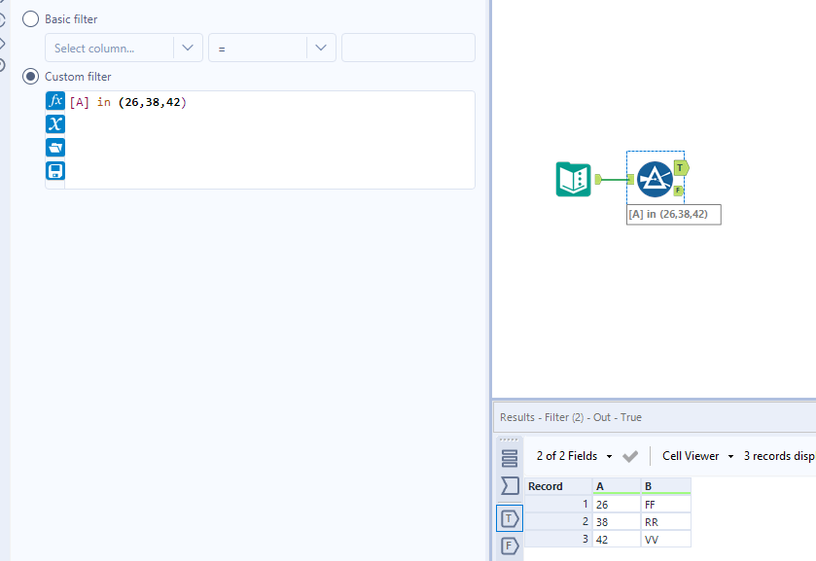
Task: Click the checkmark apply icon in results
Action: tap(630, 456)
